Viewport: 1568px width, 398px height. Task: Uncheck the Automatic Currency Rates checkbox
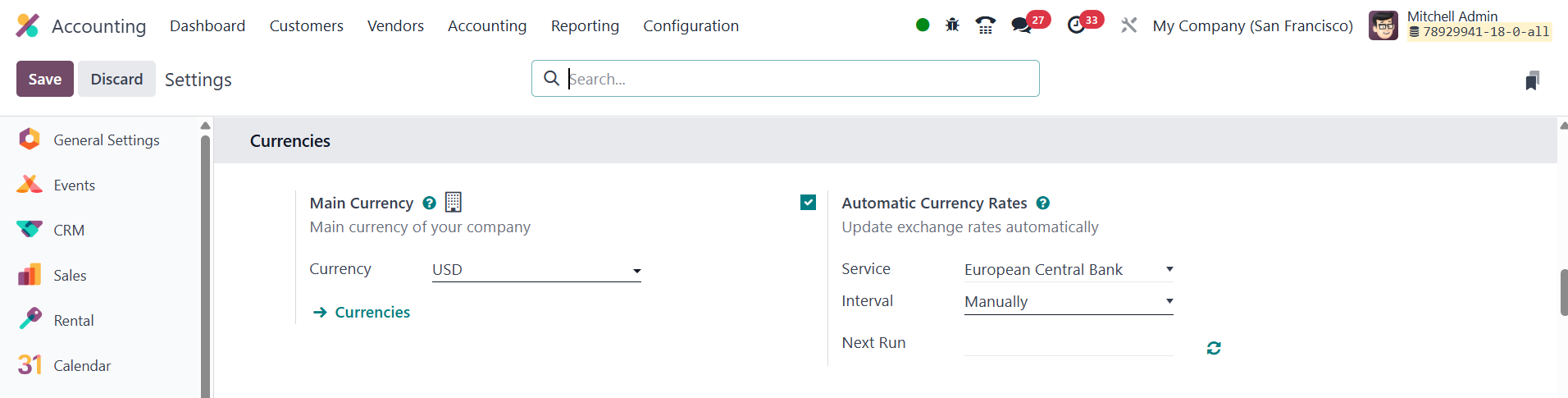point(808,203)
